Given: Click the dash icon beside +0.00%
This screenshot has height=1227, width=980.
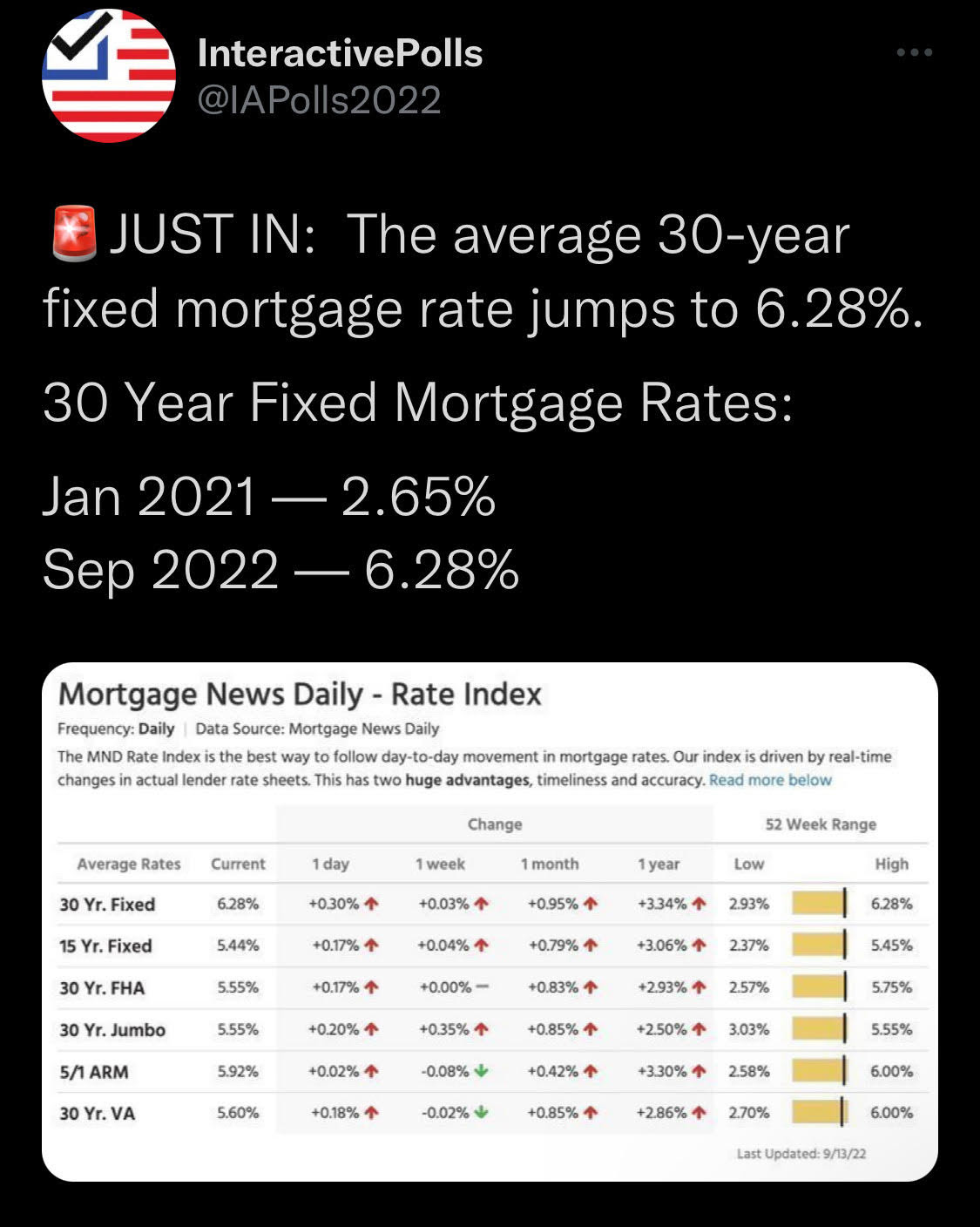Looking at the screenshot, I should pyautogui.click(x=482, y=987).
